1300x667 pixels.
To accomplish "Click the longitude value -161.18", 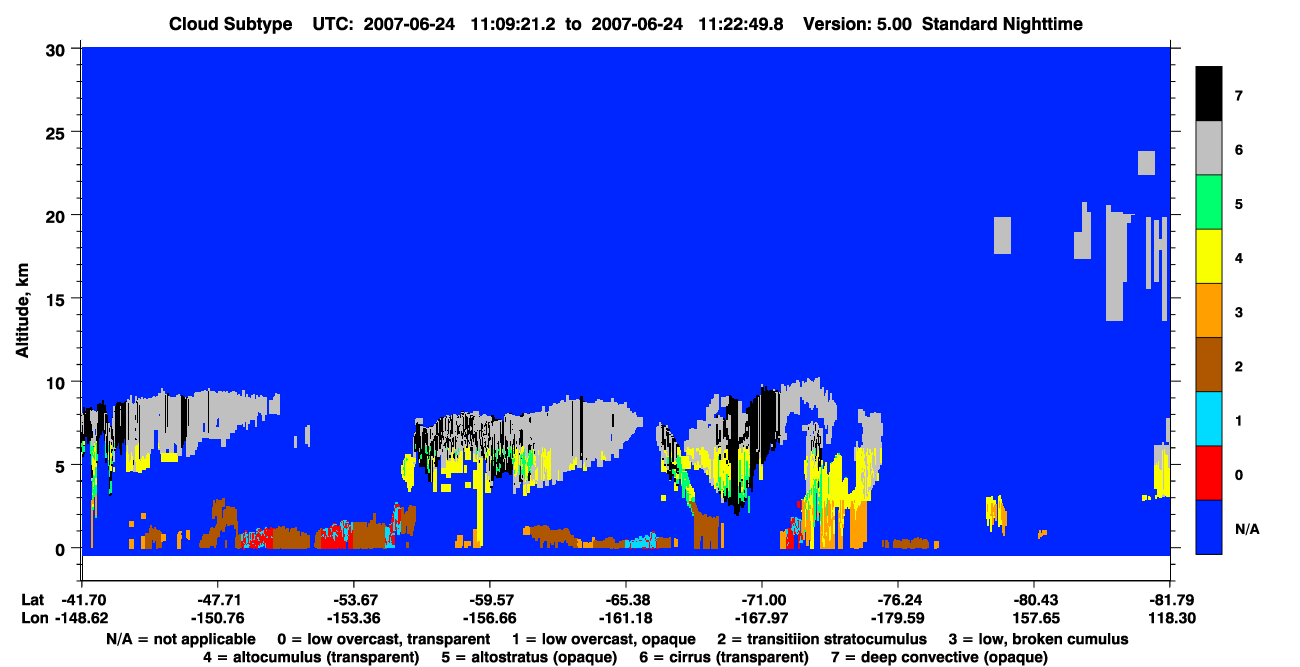I will [625, 618].
